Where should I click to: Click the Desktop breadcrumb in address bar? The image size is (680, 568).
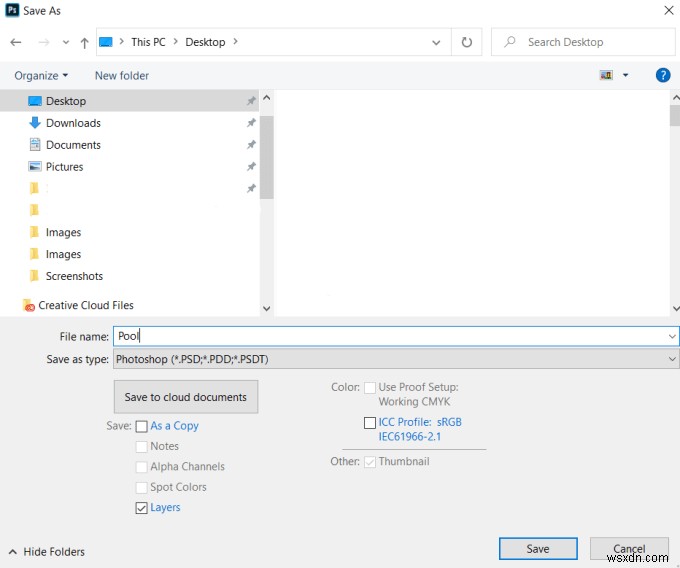205,42
